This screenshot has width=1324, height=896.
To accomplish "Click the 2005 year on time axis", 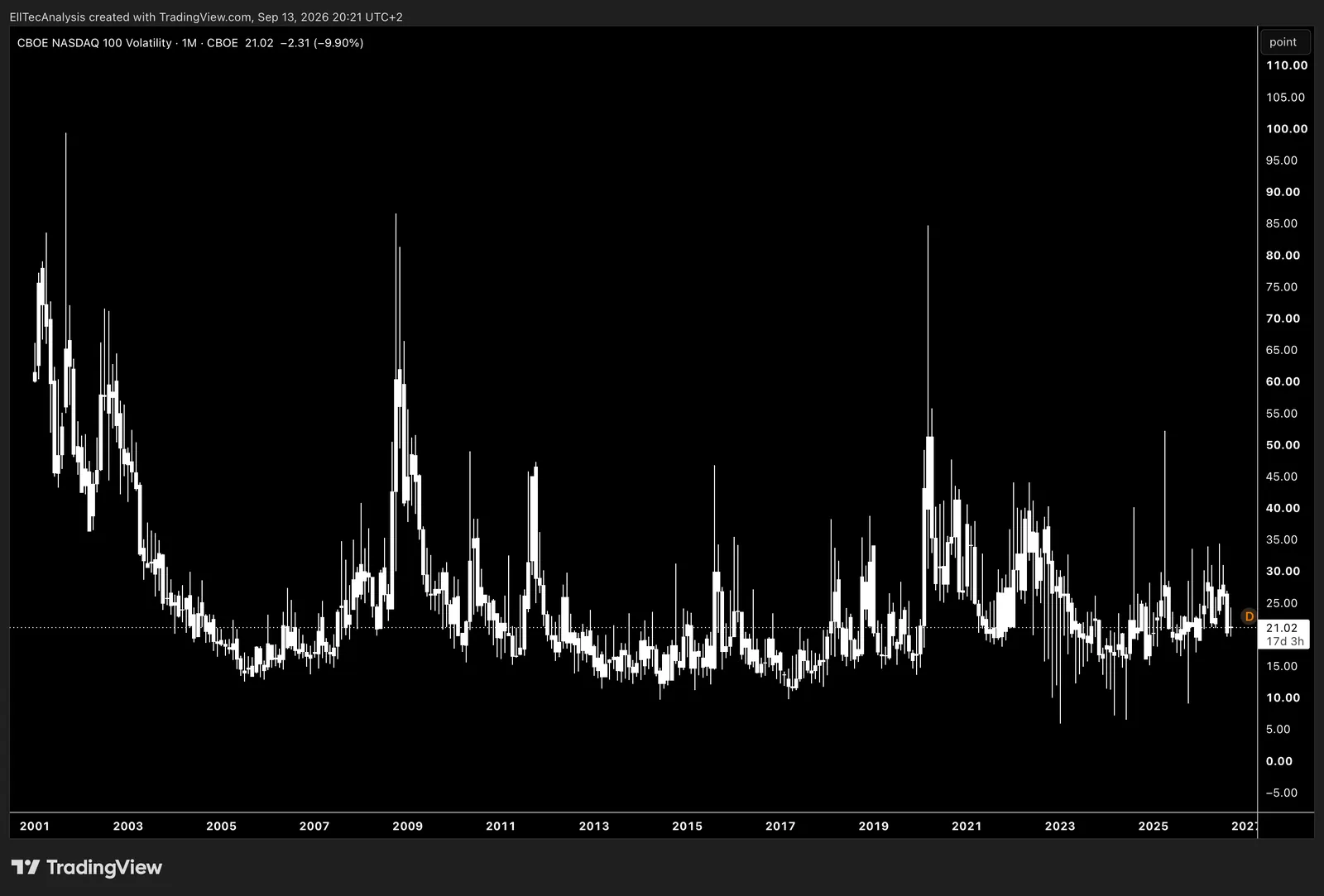I will click(221, 826).
